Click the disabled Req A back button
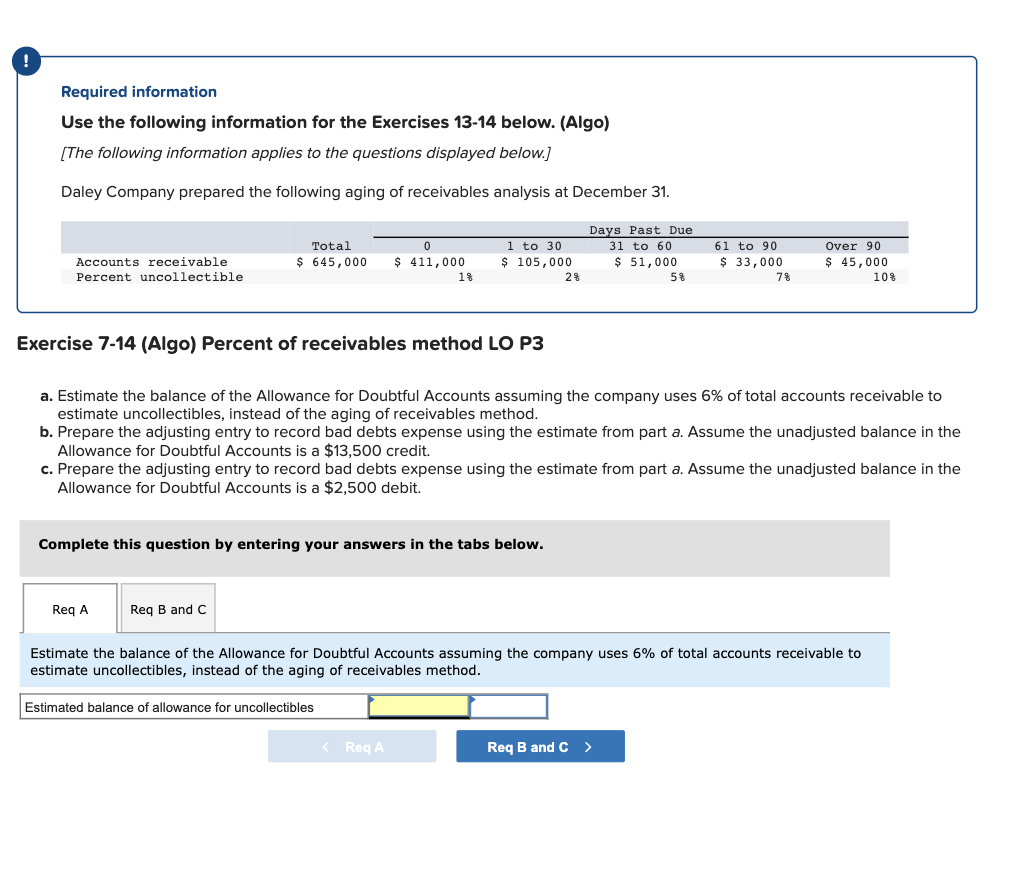Screen dimensions: 1020x896 coord(352,746)
